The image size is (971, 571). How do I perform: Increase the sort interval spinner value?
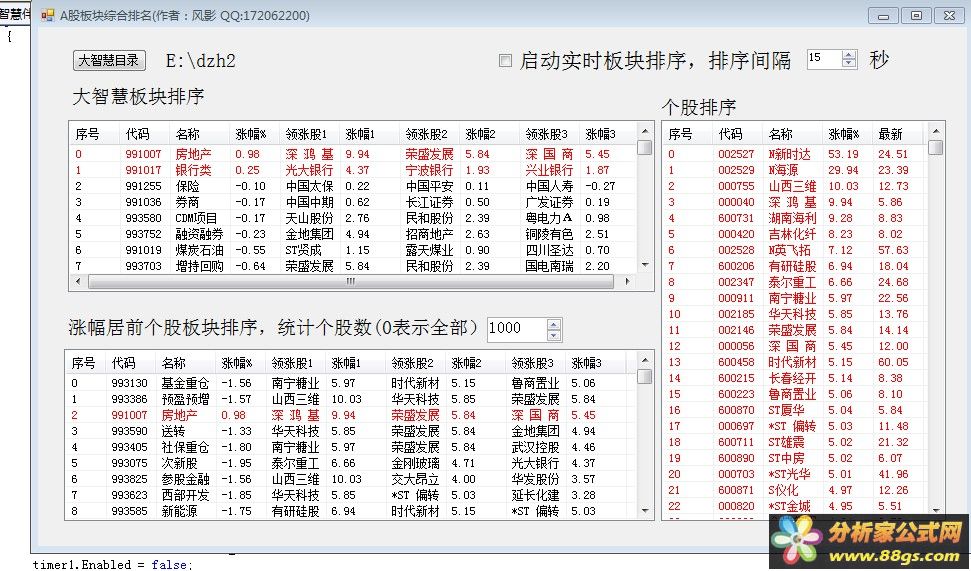849,55
